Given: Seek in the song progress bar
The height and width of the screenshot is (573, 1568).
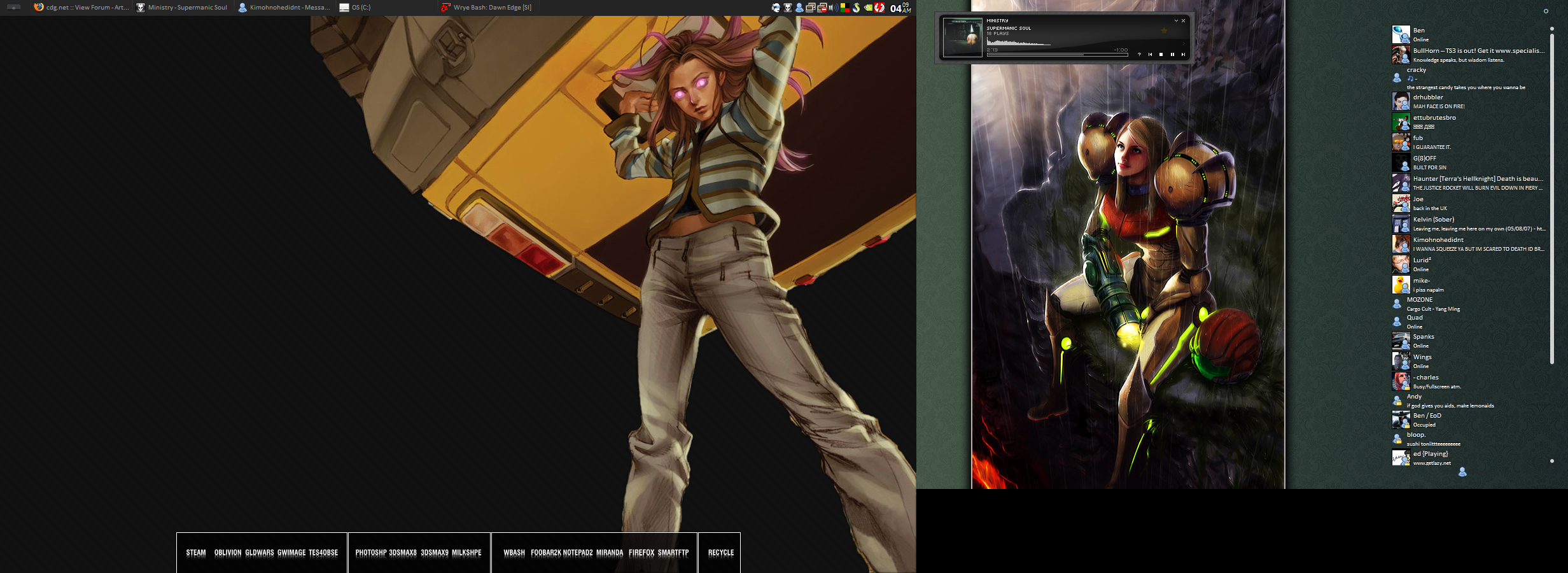Looking at the screenshot, I should point(1057,55).
